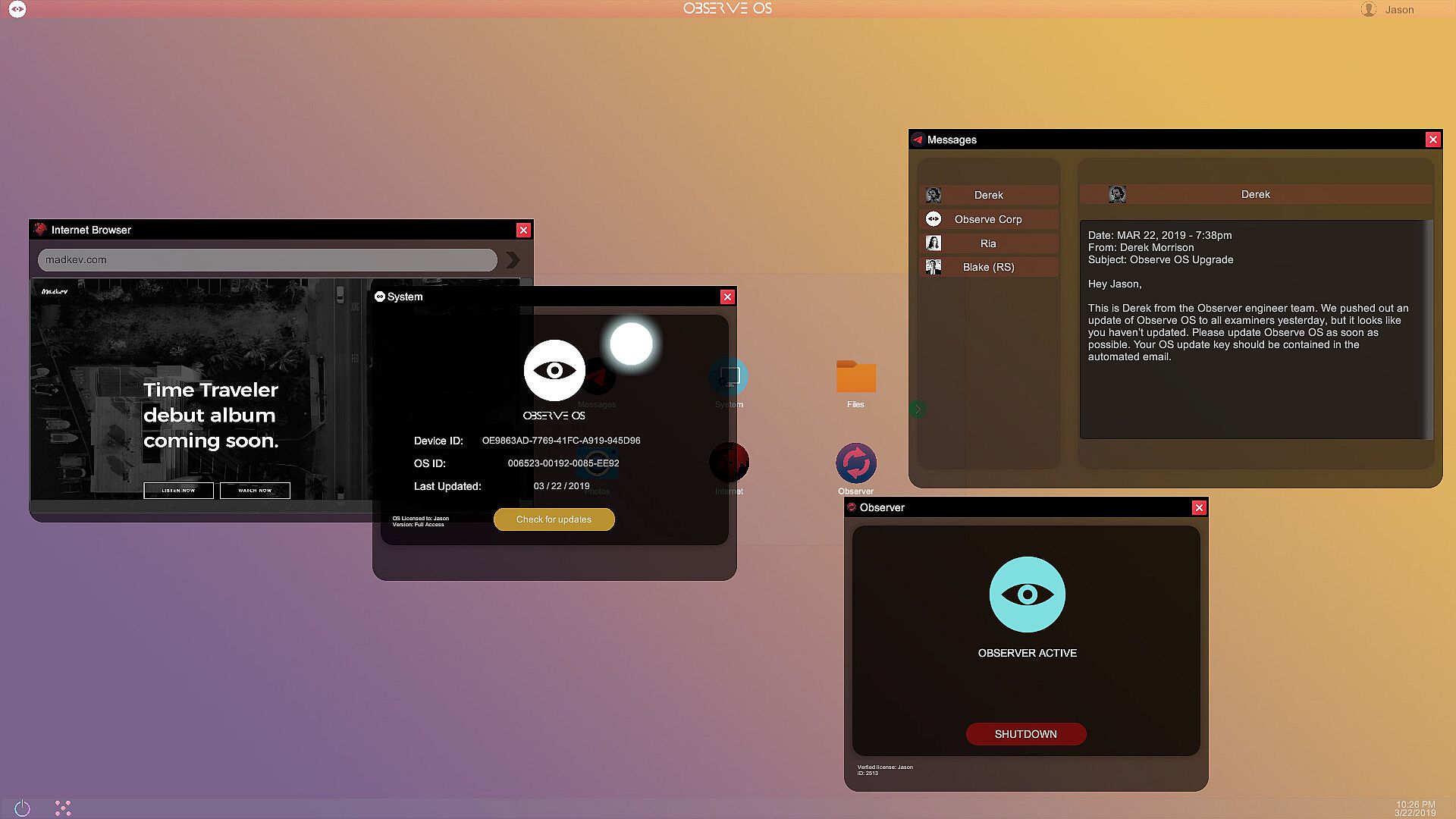
Task: Click the madkev.com address bar
Action: pyautogui.click(x=267, y=259)
